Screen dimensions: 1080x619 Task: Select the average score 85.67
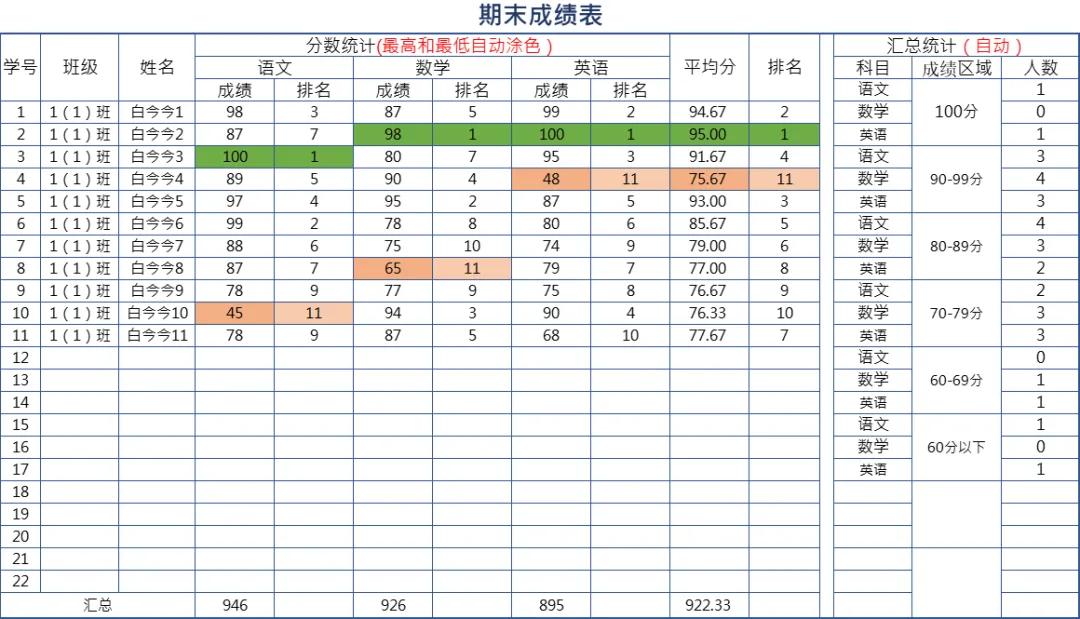[x=709, y=224]
